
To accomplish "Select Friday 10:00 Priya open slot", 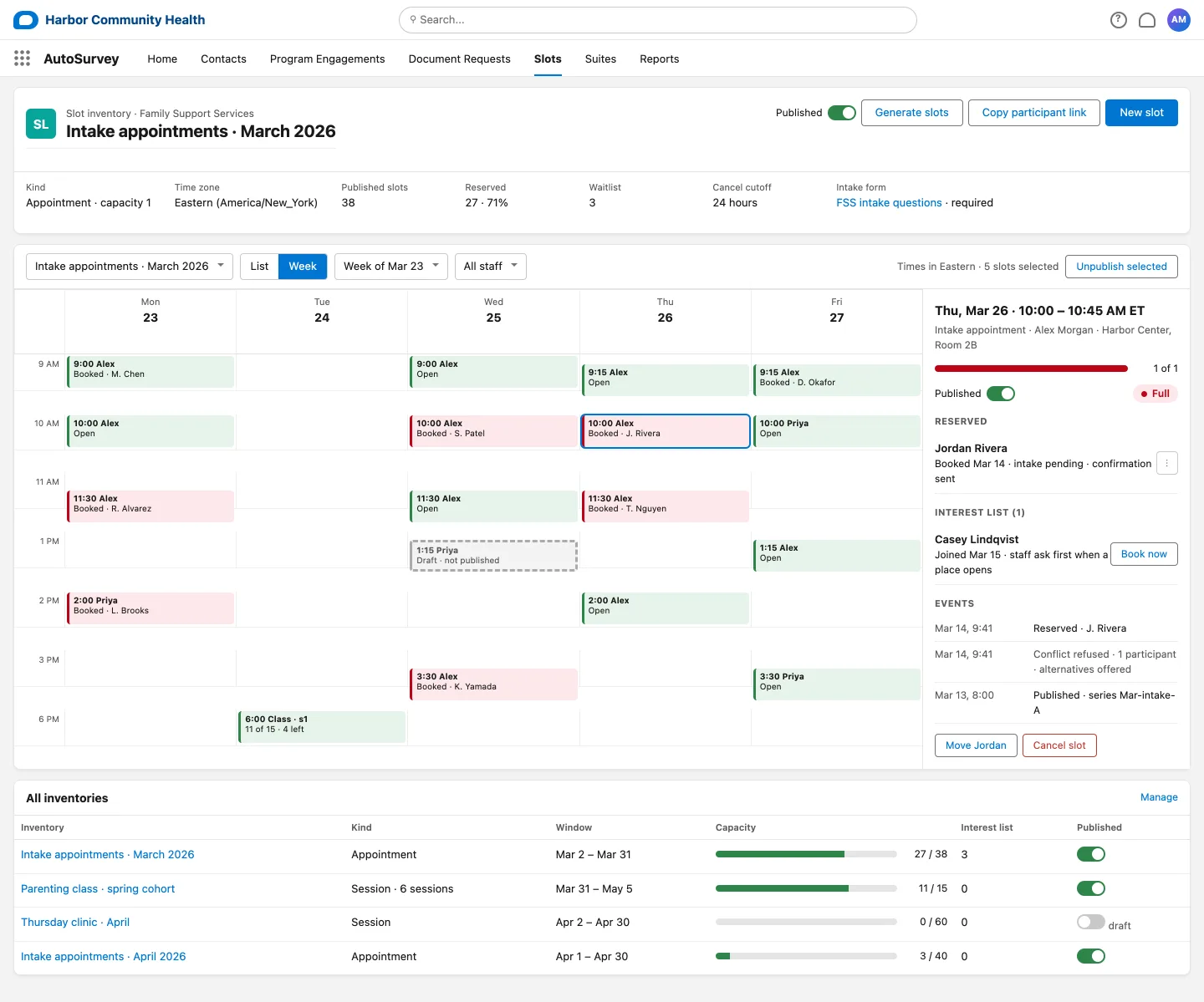I will [837, 431].
